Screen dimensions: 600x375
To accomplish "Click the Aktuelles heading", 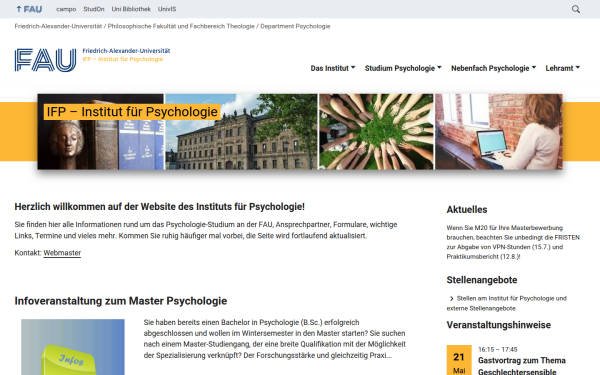I will pyautogui.click(x=467, y=210).
